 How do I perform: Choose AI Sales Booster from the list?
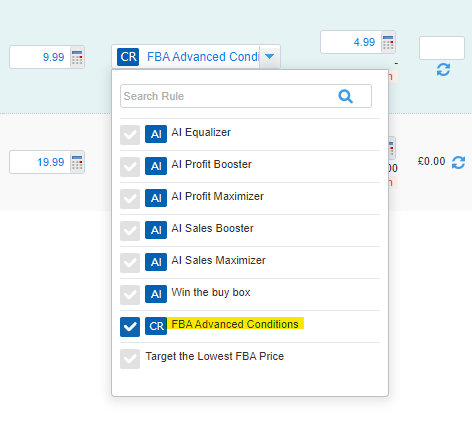[212, 228]
